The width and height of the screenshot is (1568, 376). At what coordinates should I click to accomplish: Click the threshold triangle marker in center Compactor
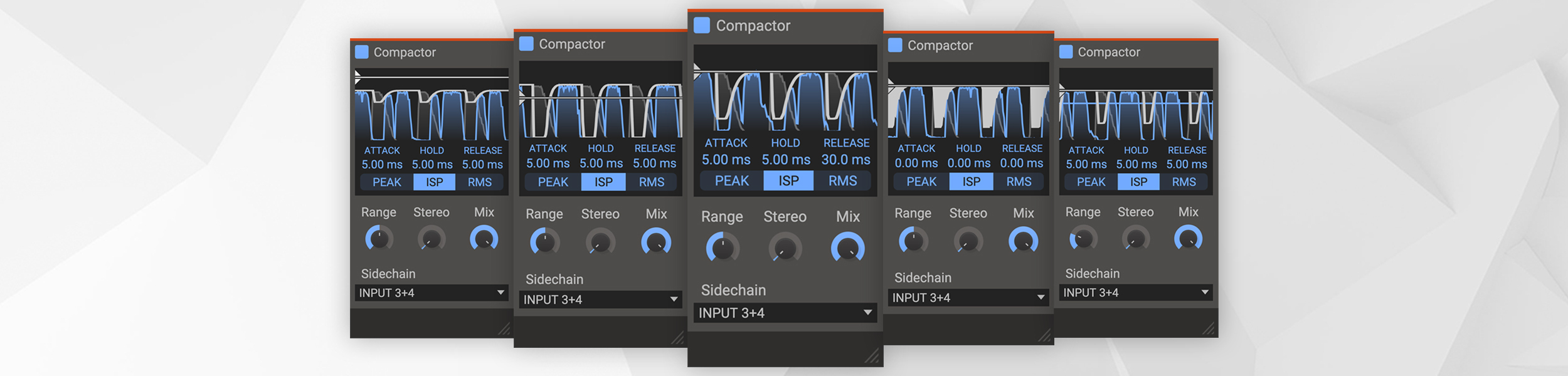point(697,71)
